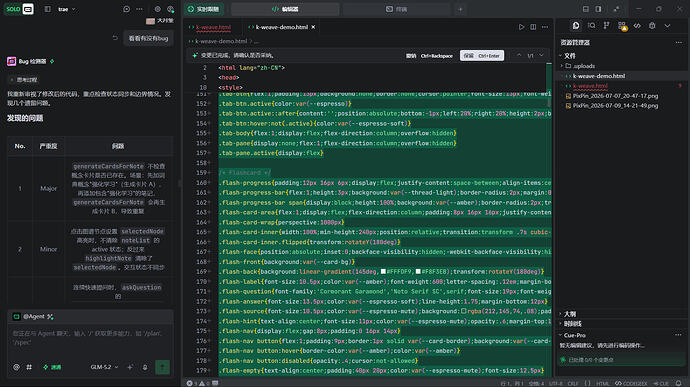Viewport: 690px width, 387px height.
Task: Toggle the SOLO mode switch
Action: (x=19, y=9)
